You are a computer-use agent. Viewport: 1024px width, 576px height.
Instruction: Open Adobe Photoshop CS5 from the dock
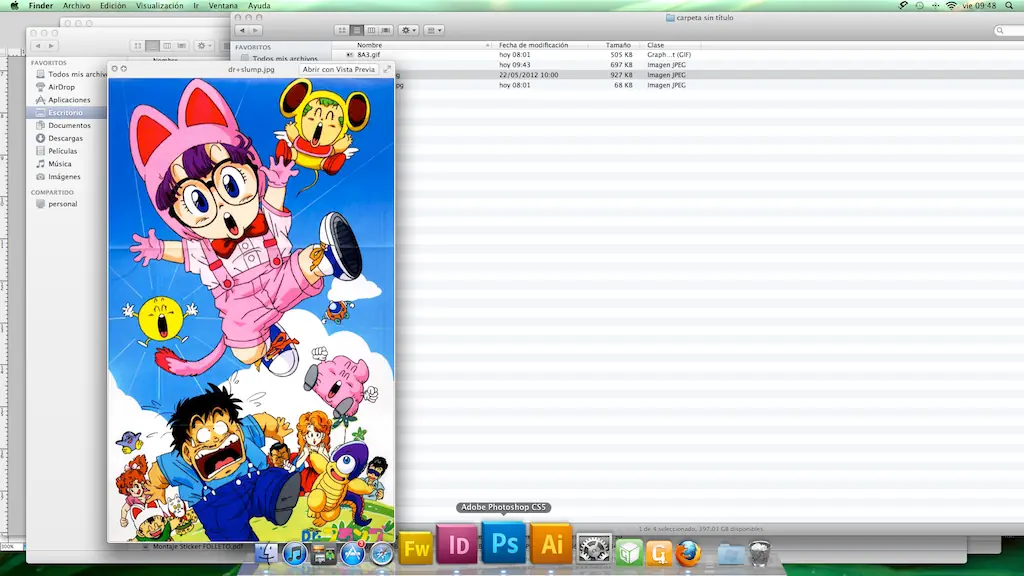pyautogui.click(x=504, y=543)
